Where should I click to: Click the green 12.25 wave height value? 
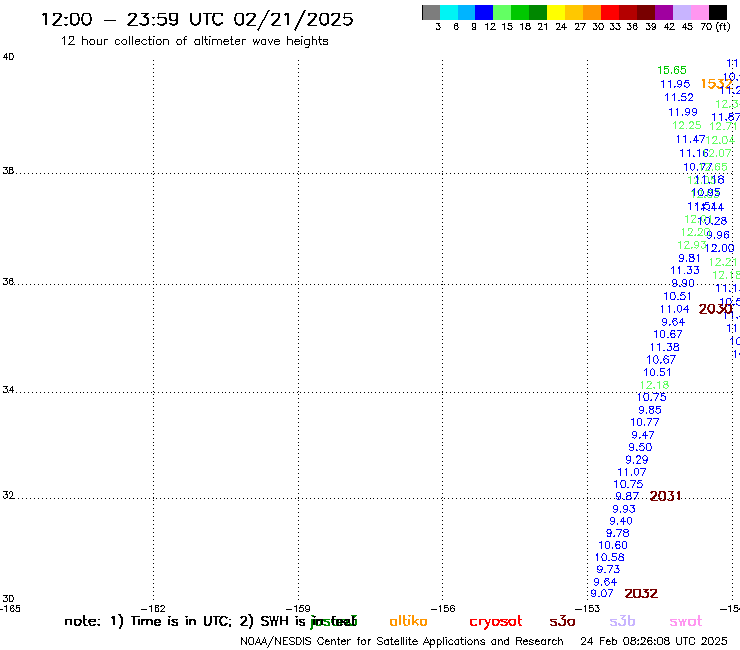pos(686,125)
